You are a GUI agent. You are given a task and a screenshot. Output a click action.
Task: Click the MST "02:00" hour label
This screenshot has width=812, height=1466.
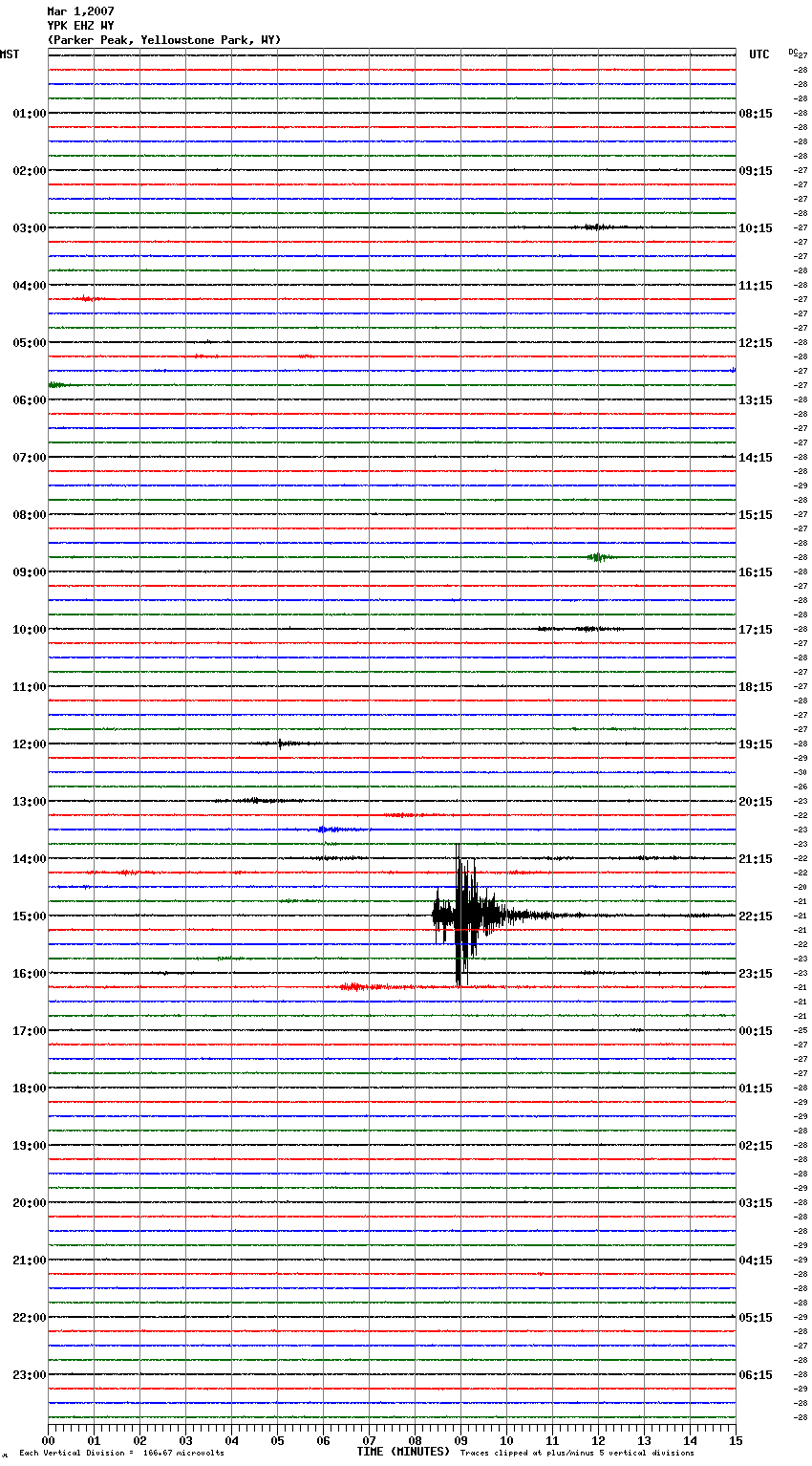click(x=30, y=171)
